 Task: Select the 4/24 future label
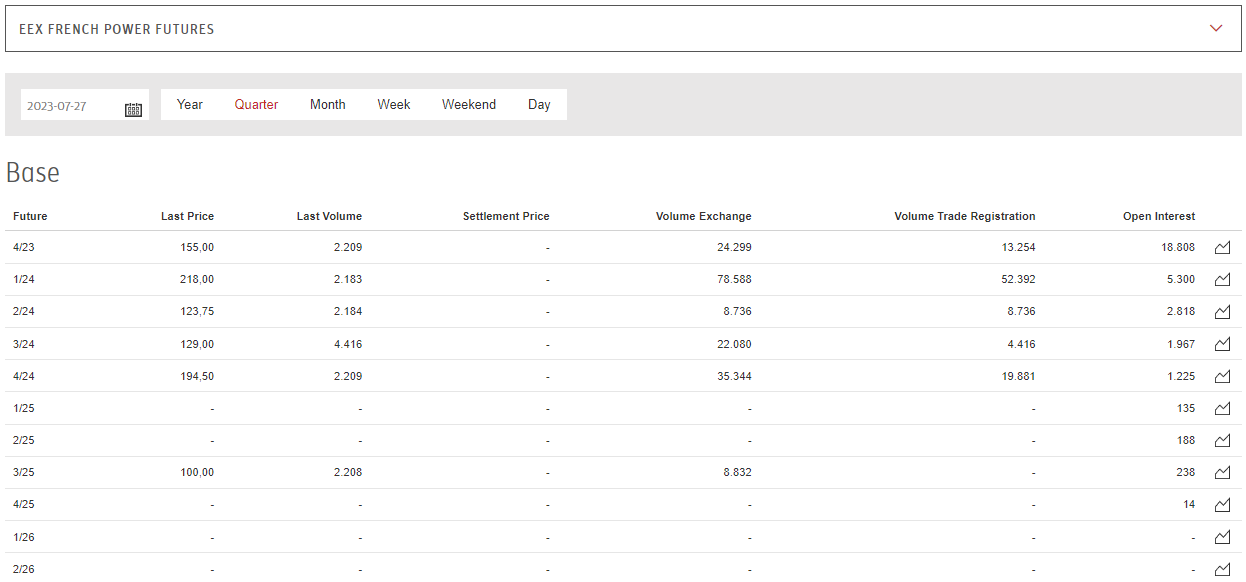[24, 376]
